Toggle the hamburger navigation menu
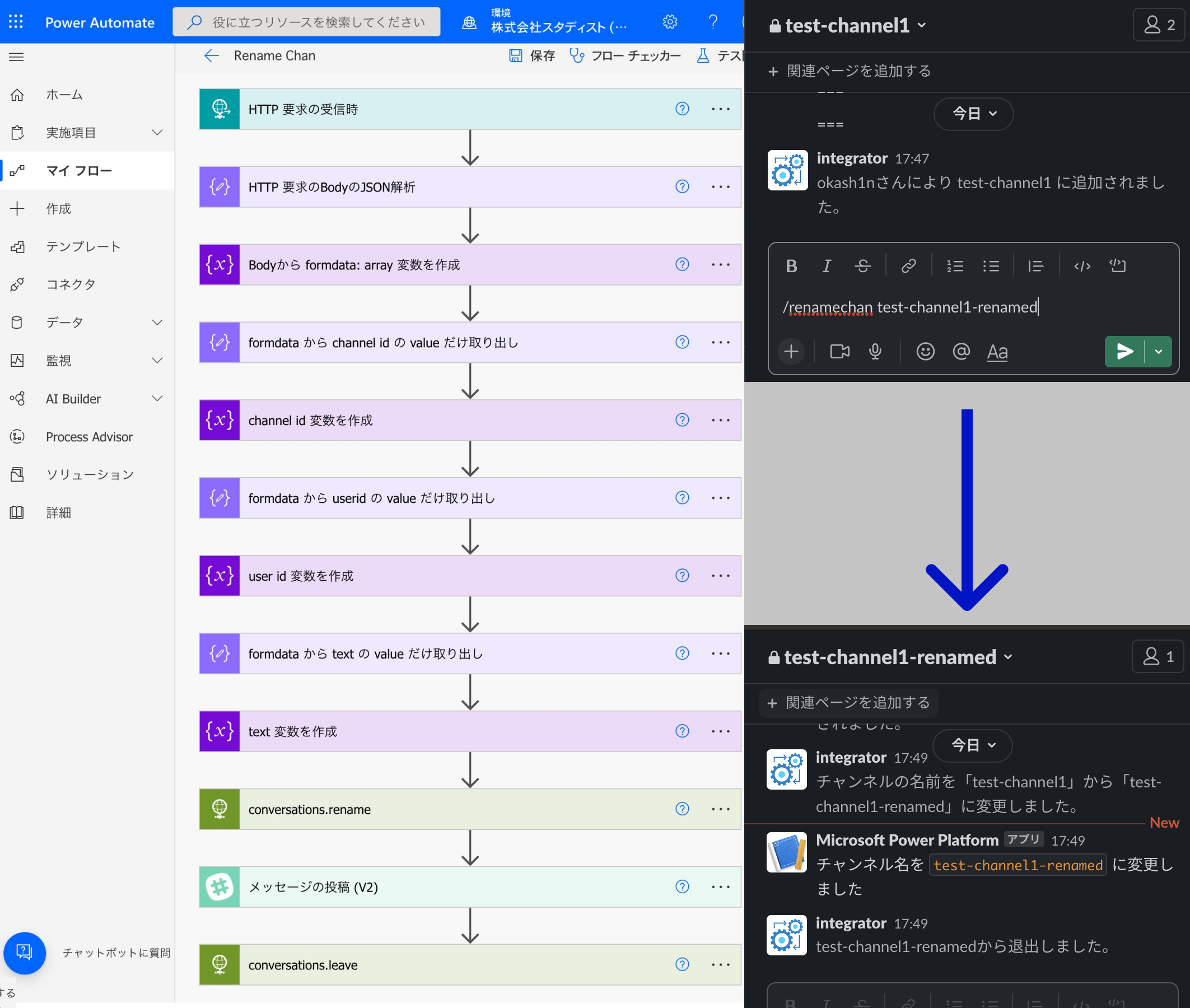 coord(17,57)
